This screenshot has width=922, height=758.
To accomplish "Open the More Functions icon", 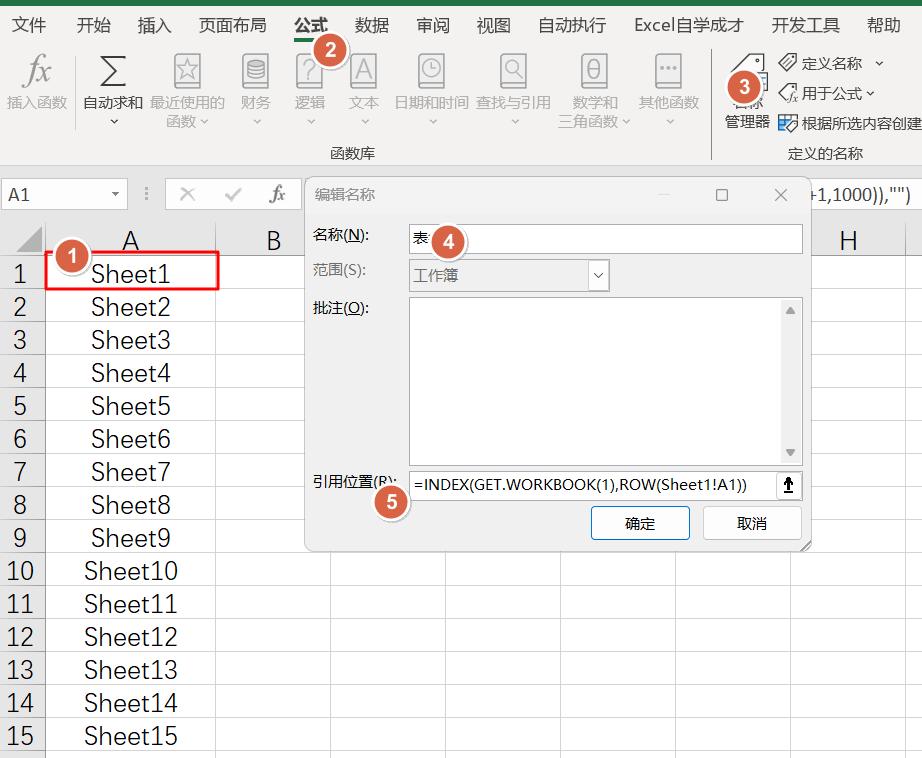I will (668, 71).
